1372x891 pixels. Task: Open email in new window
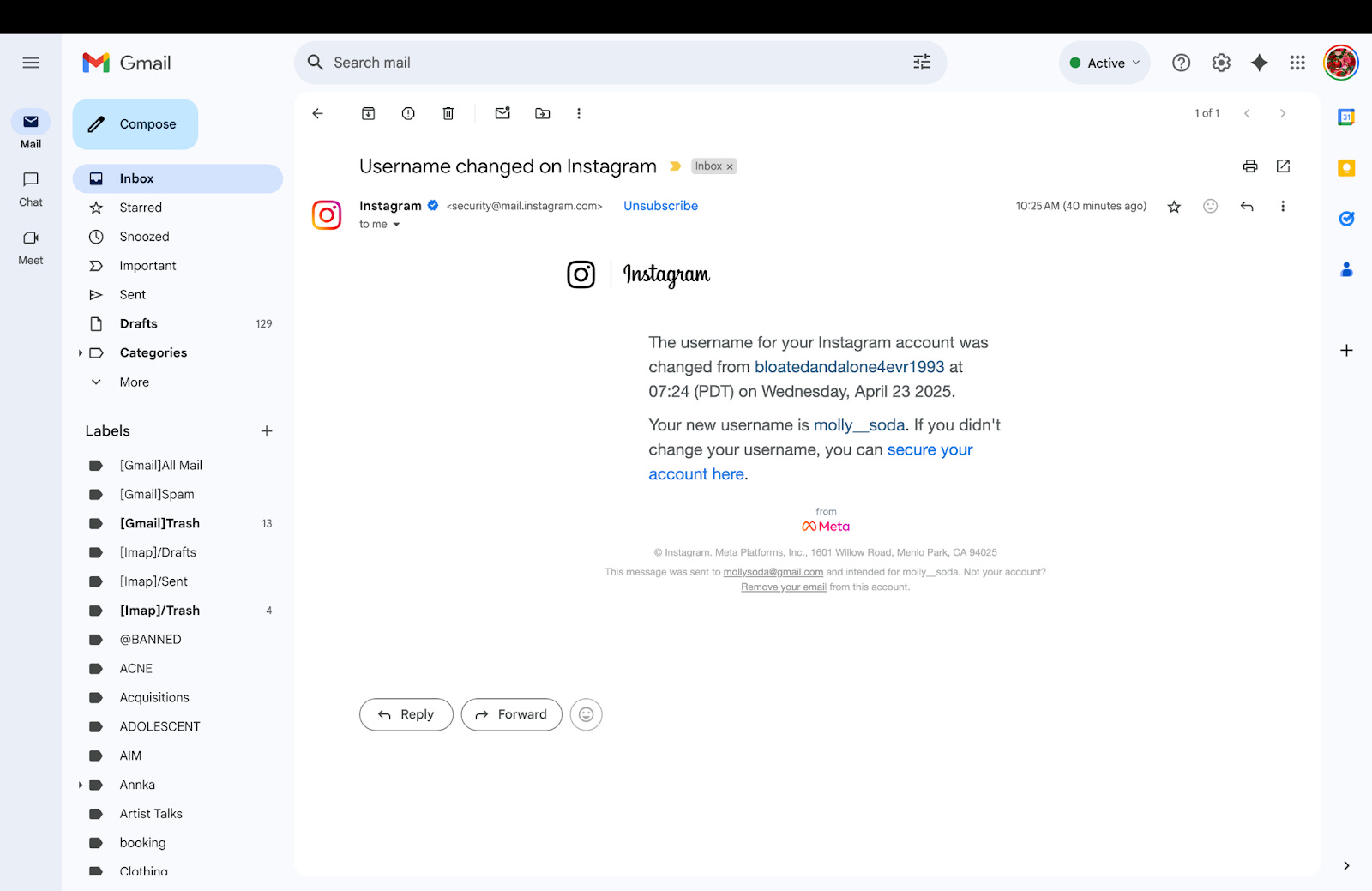[x=1283, y=166]
